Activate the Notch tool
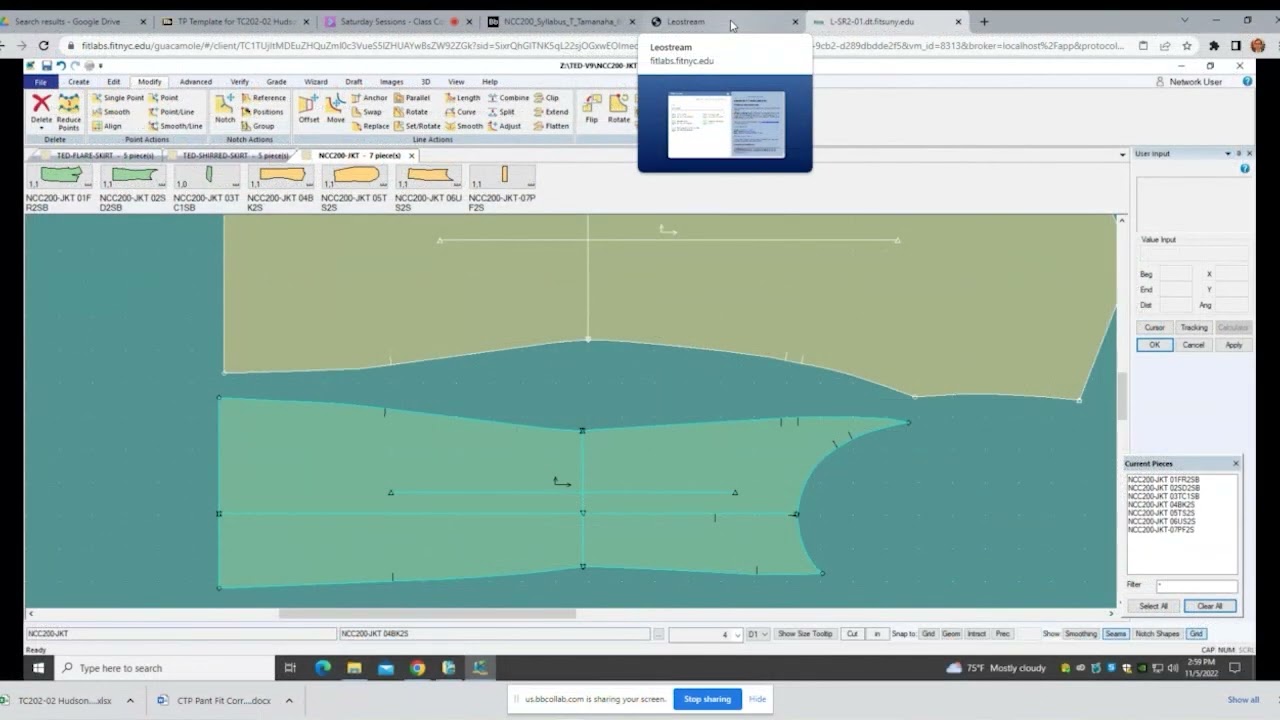 pos(225,108)
